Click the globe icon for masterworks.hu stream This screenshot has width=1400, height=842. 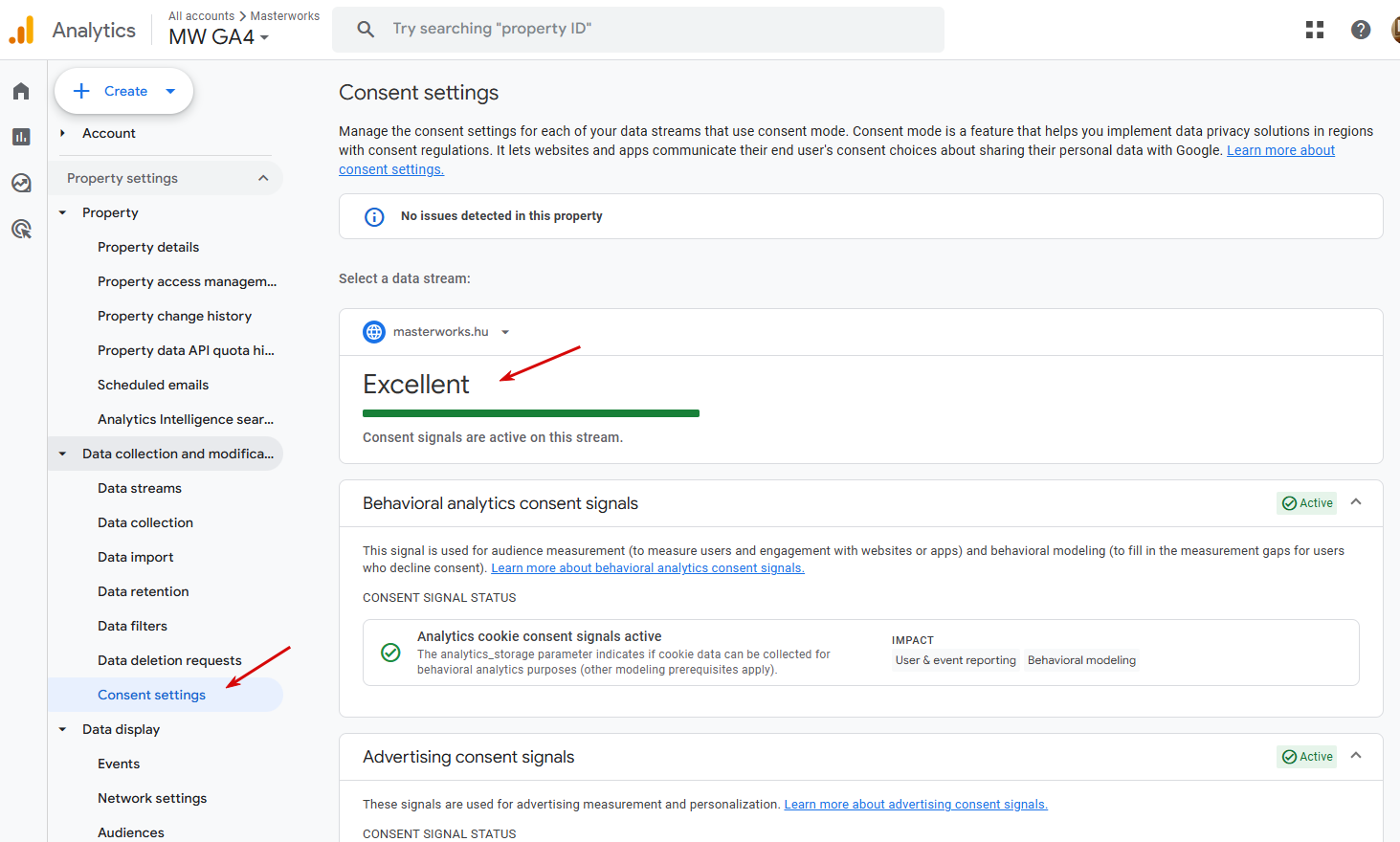pos(374,332)
